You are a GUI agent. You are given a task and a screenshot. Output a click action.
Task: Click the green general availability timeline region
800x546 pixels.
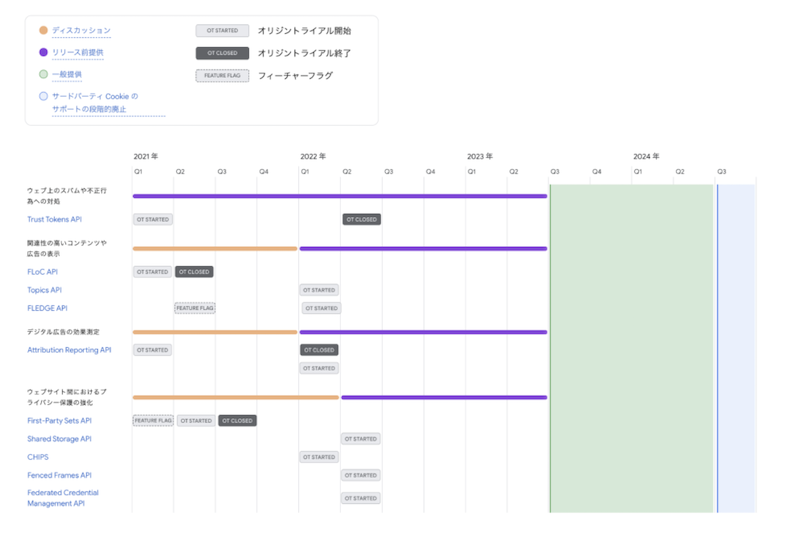[x=632, y=348]
